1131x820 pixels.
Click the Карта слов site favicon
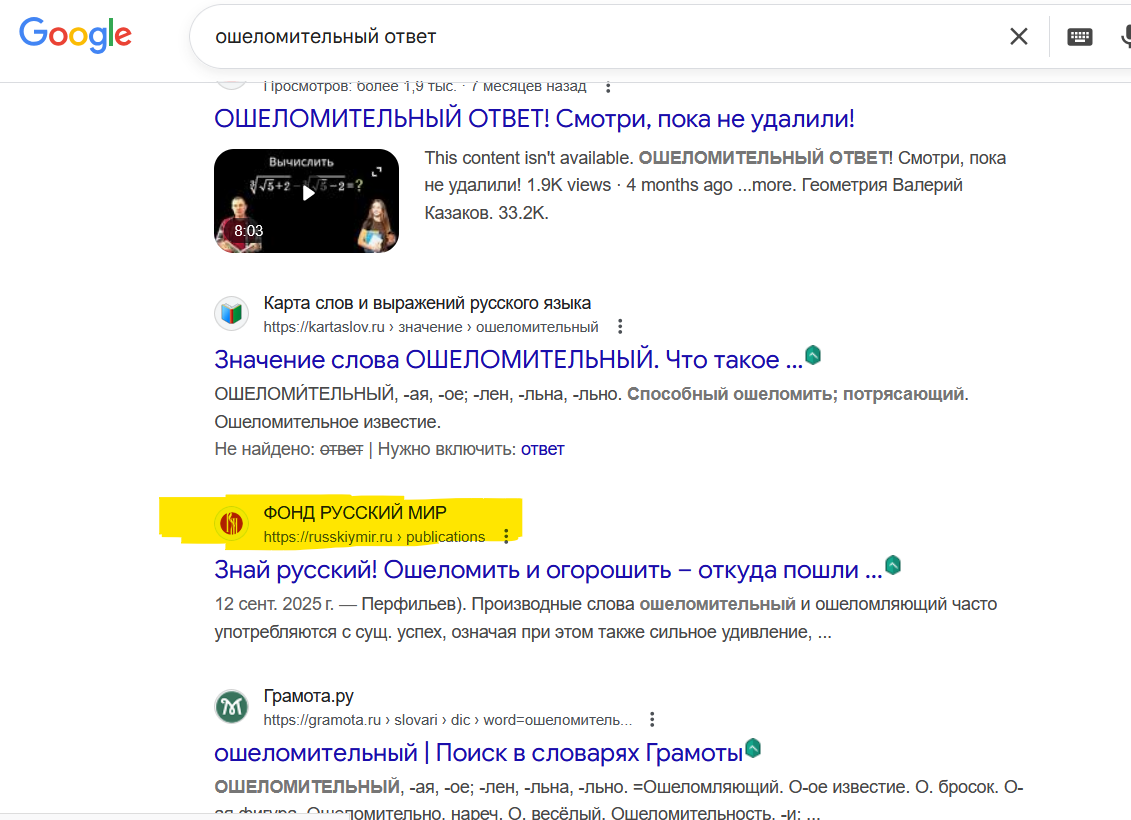point(232,314)
